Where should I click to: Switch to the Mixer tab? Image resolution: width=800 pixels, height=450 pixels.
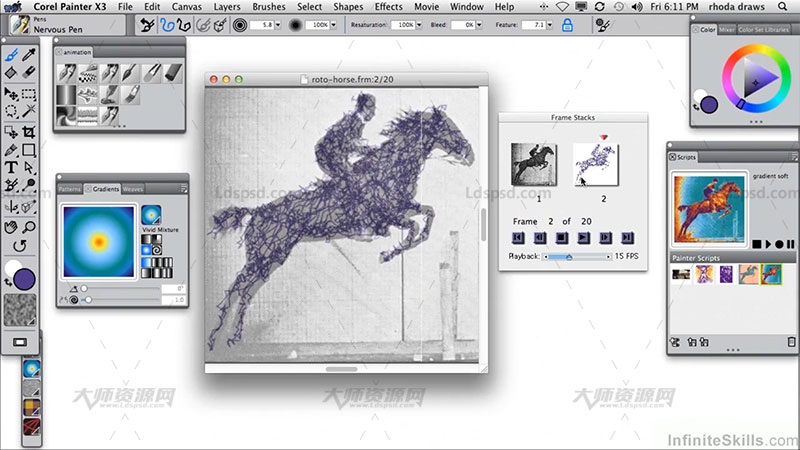727,30
